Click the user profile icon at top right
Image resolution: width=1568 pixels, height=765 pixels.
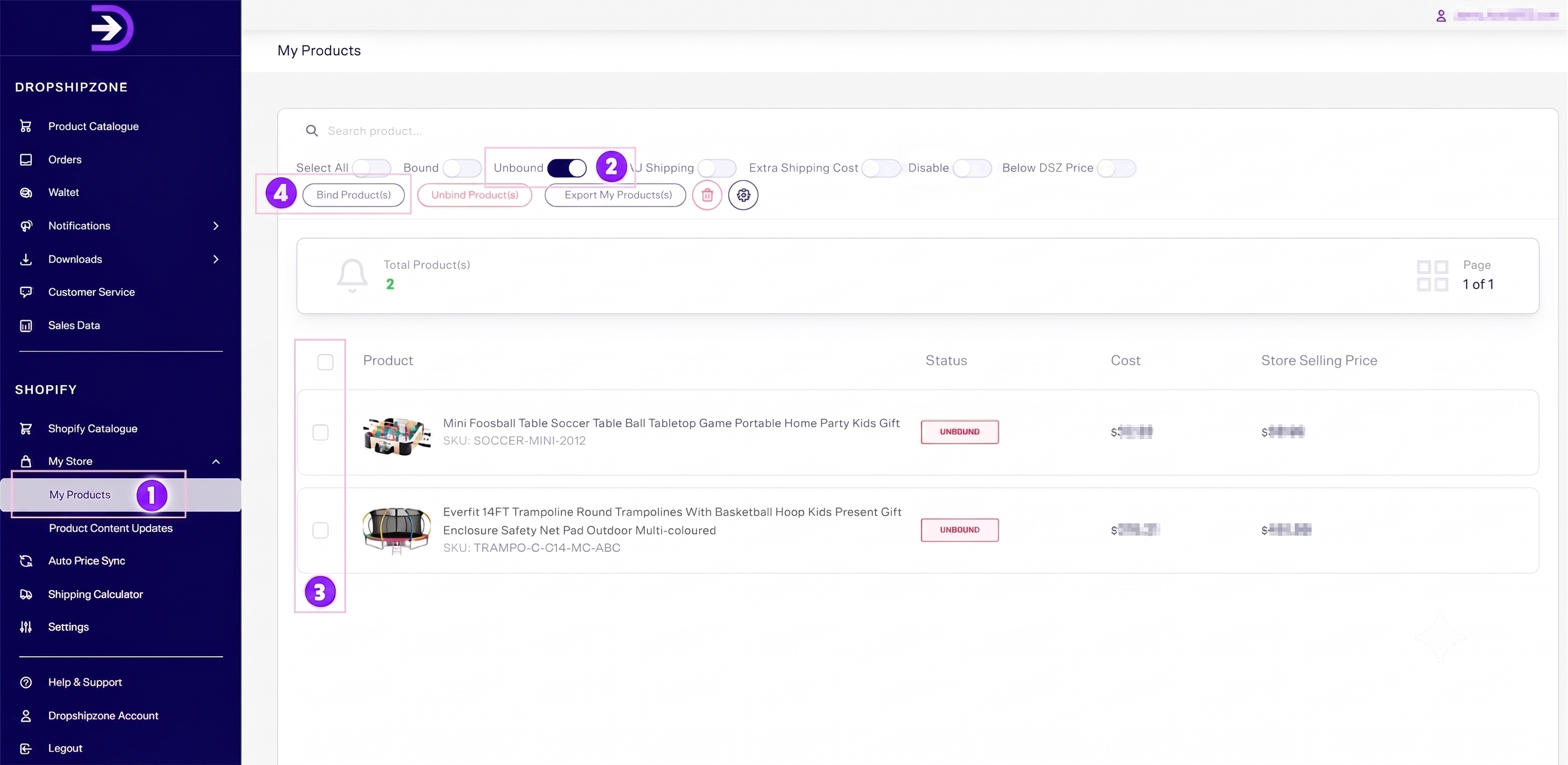click(1441, 16)
